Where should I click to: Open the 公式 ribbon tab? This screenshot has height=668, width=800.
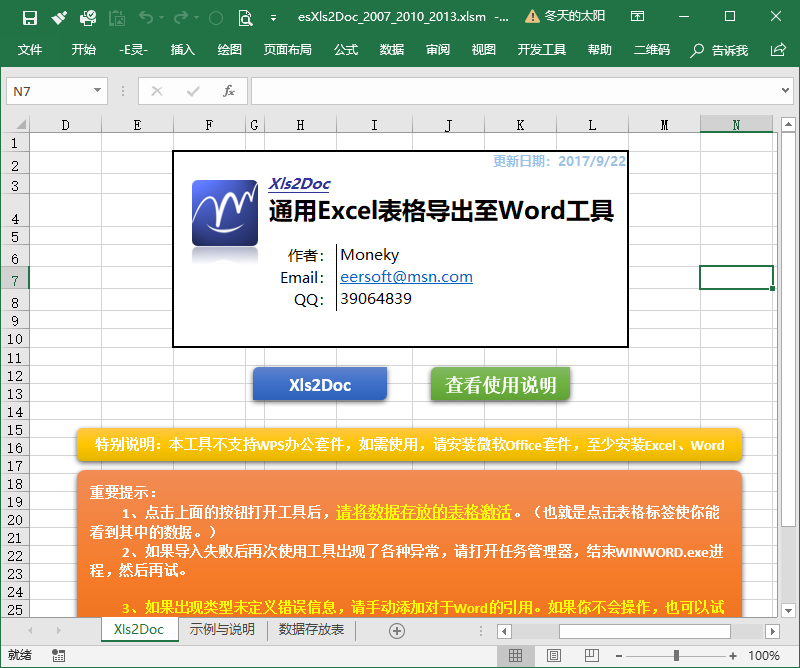pyautogui.click(x=346, y=50)
